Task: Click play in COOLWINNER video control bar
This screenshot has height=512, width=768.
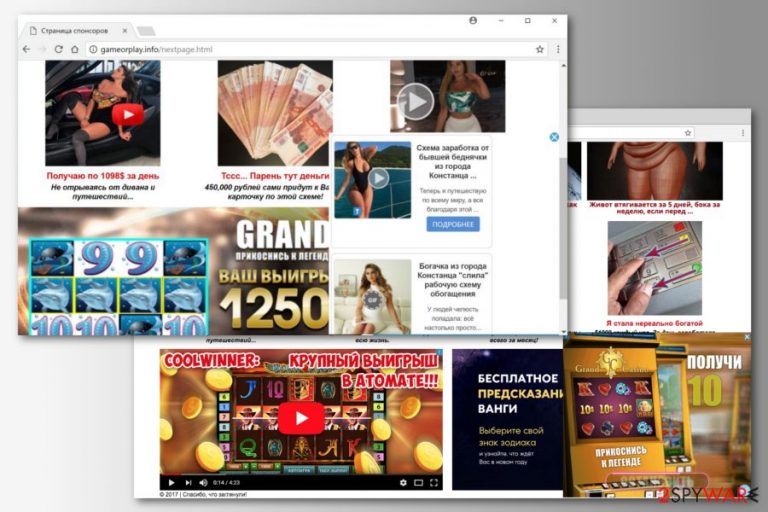Action: coord(171,483)
